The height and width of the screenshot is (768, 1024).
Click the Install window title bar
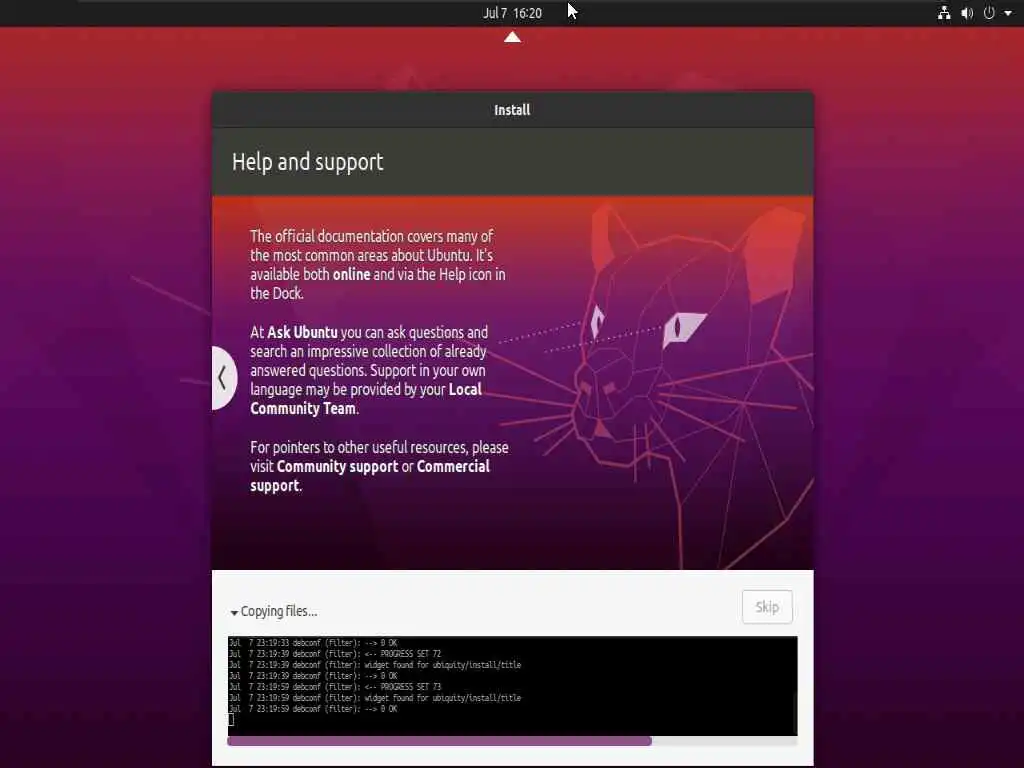[513, 110]
